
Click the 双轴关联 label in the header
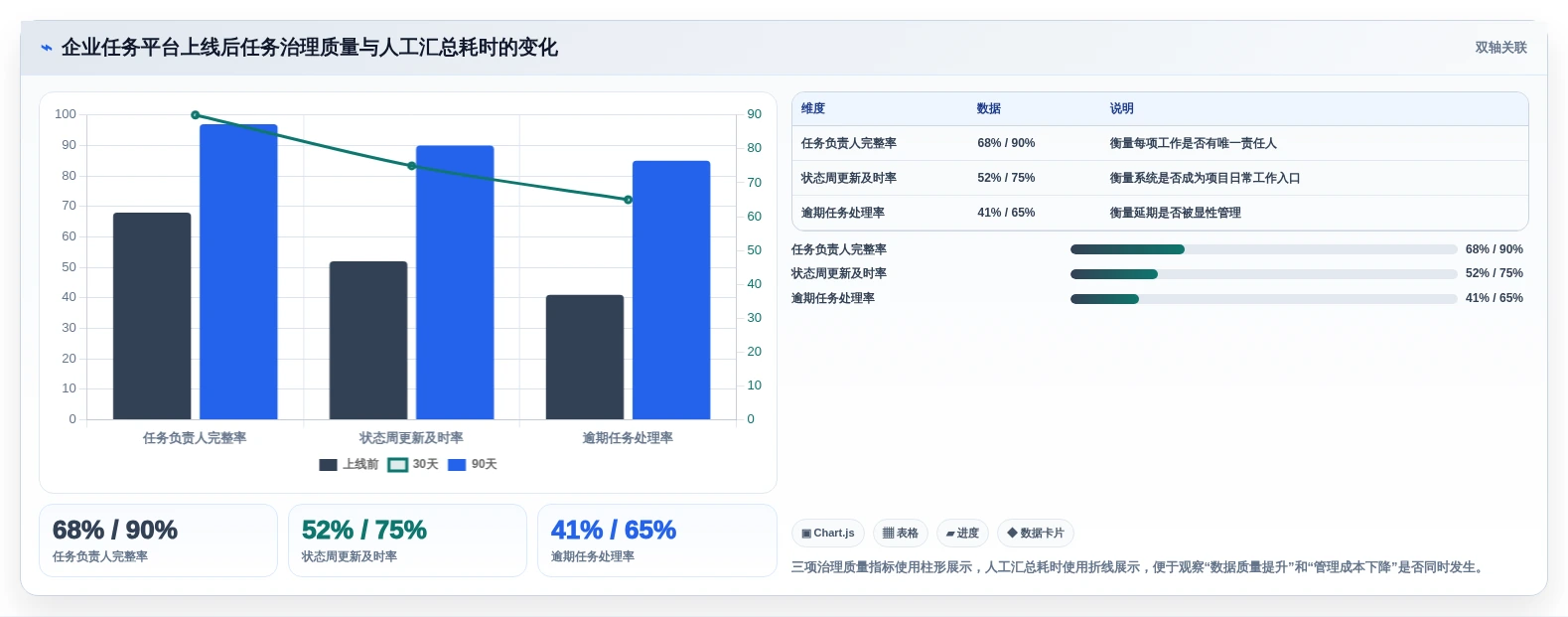(x=1500, y=48)
